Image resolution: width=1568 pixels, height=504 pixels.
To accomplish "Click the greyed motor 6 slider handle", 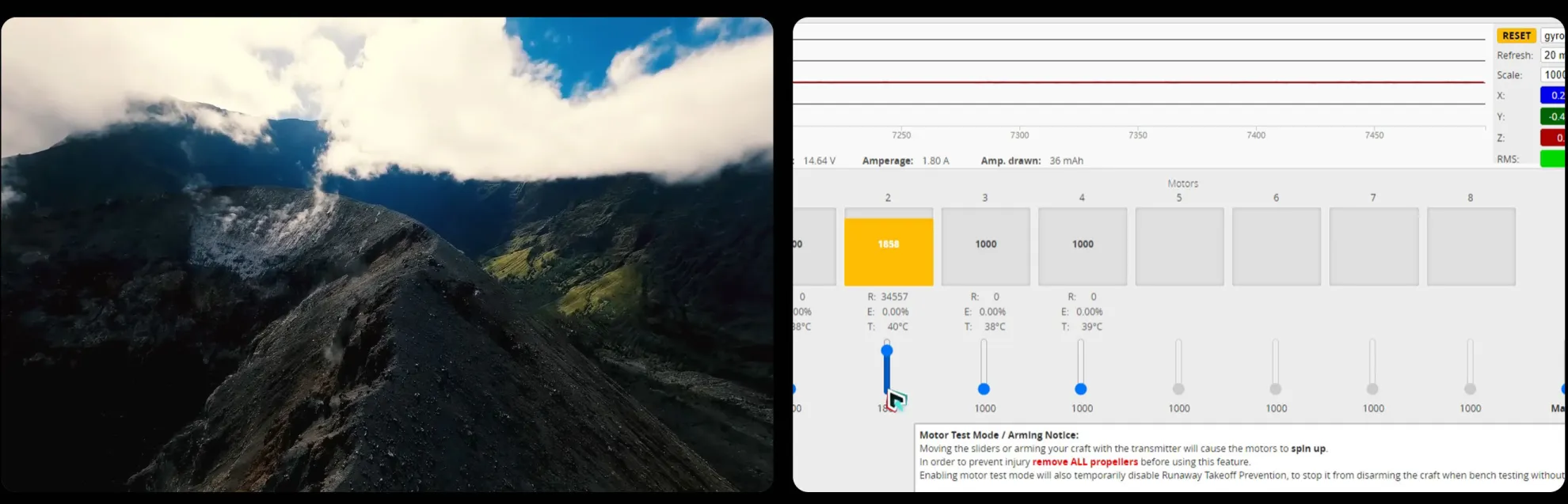I will click(1275, 389).
